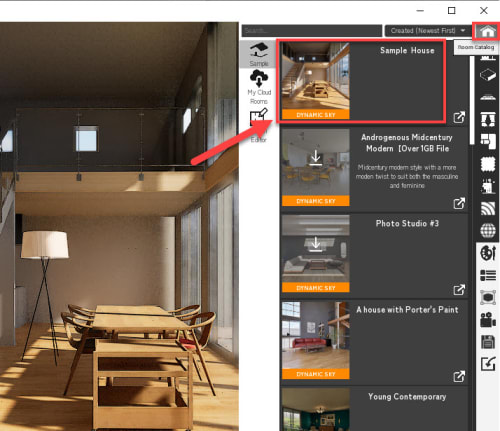Click the Young Contemporary title
Screen dimensions: 500x431
tap(407, 397)
